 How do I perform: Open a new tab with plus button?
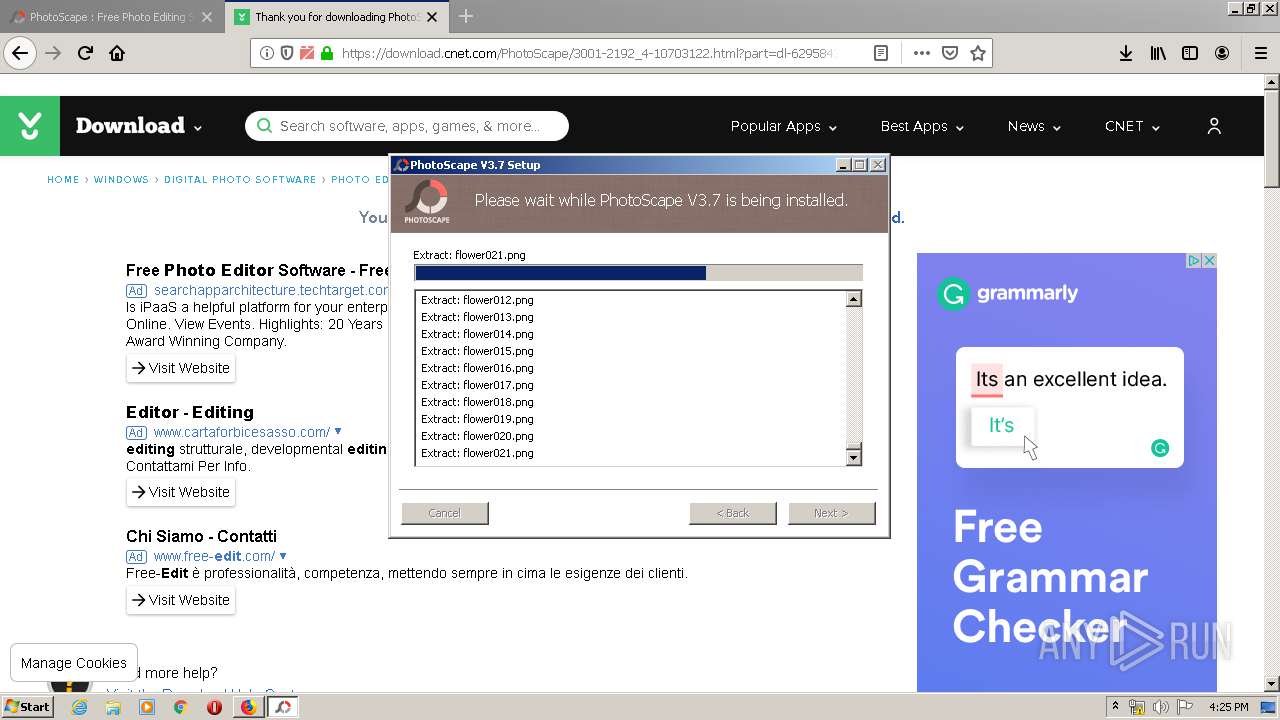click(466, 16)
